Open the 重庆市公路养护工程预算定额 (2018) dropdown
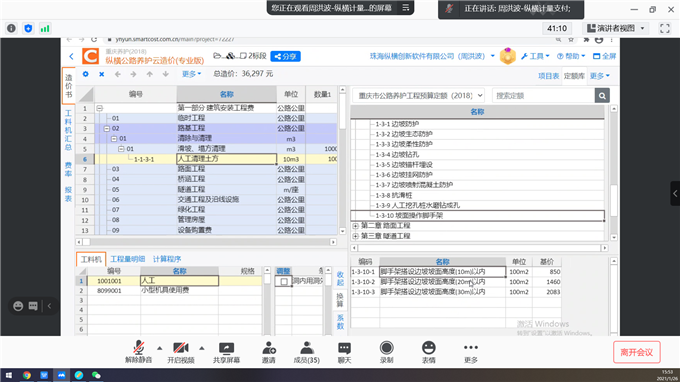 (x=418, y=96)
